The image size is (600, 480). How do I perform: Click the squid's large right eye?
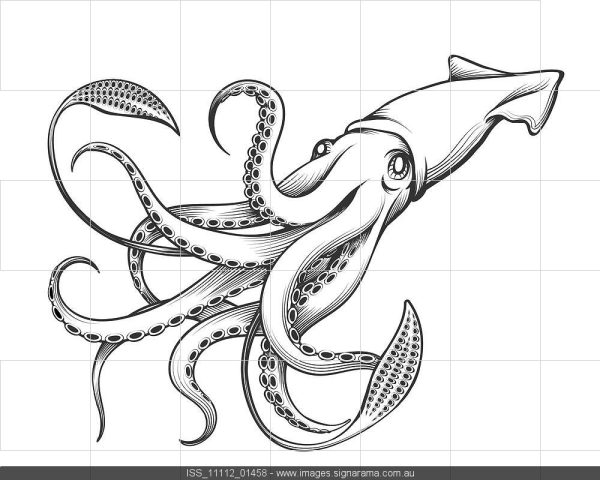398,166
